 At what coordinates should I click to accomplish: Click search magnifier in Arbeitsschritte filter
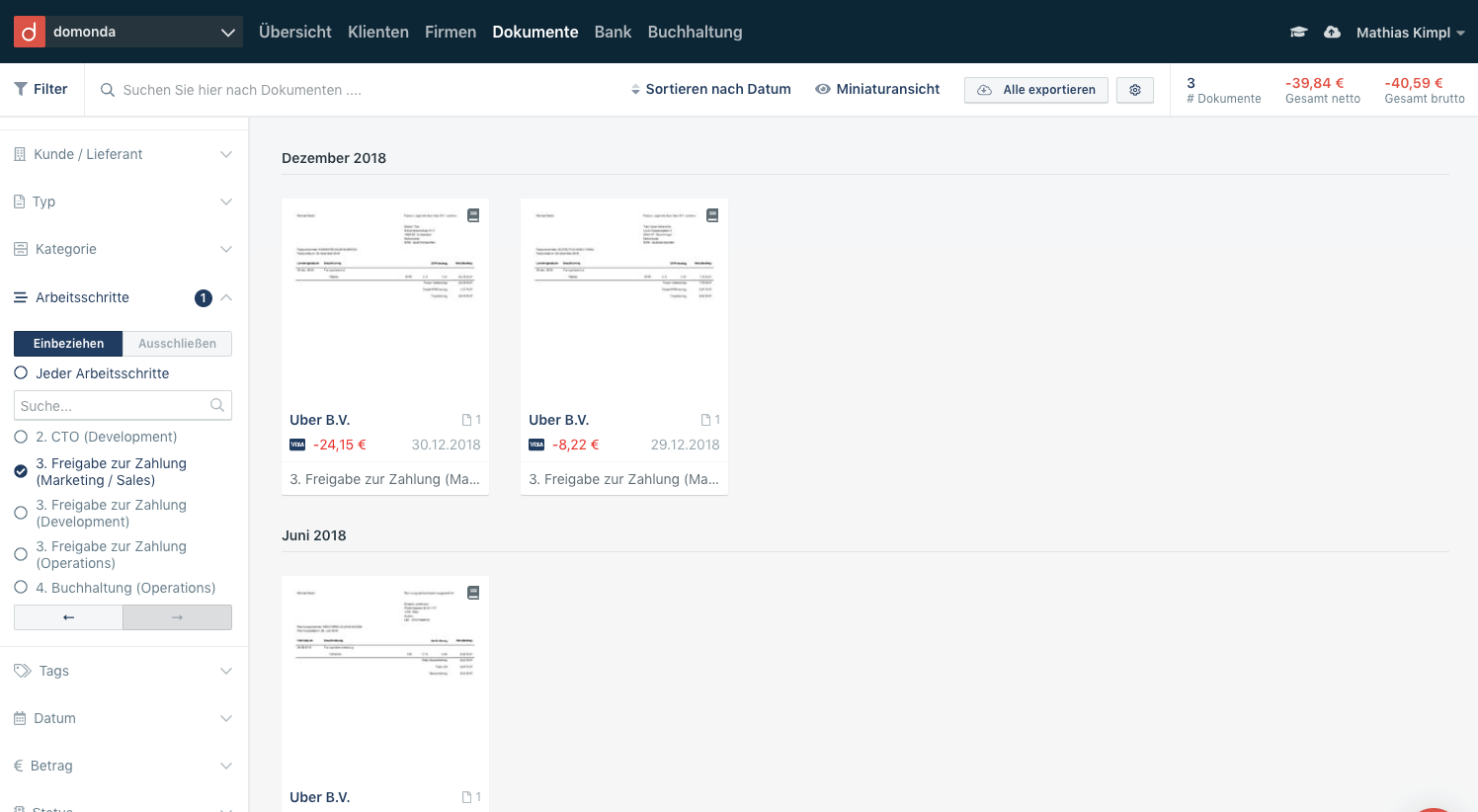coord(217,405)
